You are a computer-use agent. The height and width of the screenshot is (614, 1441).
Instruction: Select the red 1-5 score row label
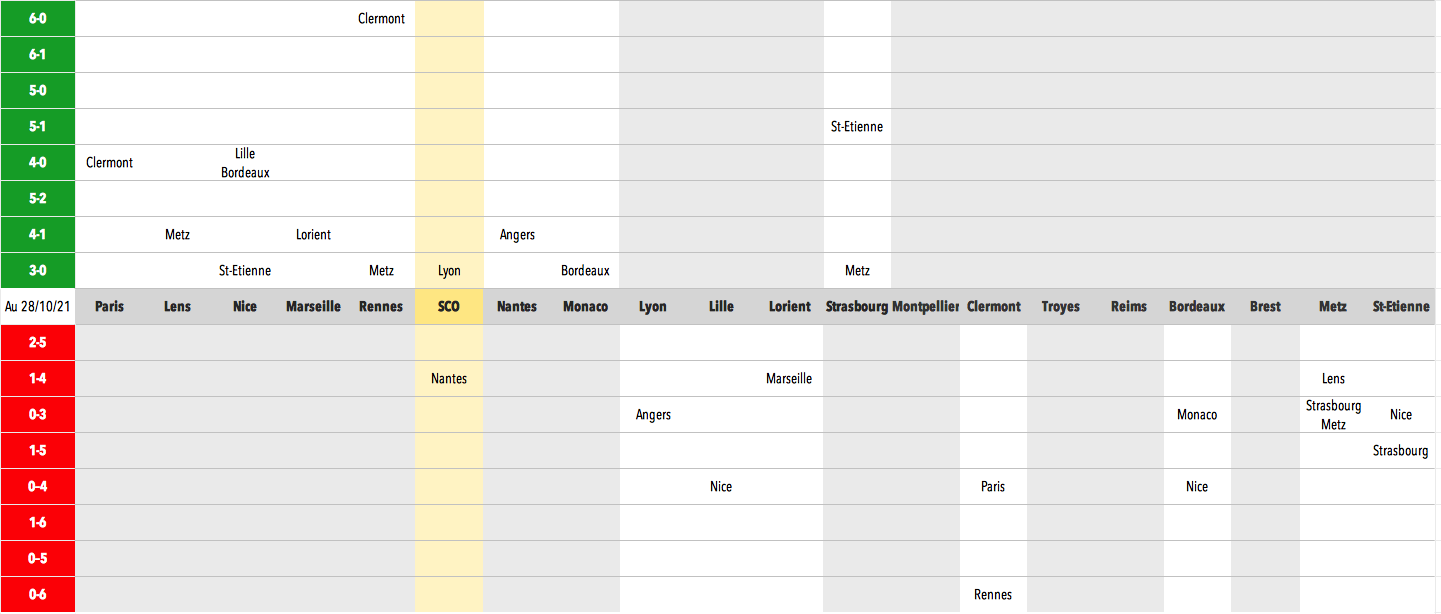point(37,451)
